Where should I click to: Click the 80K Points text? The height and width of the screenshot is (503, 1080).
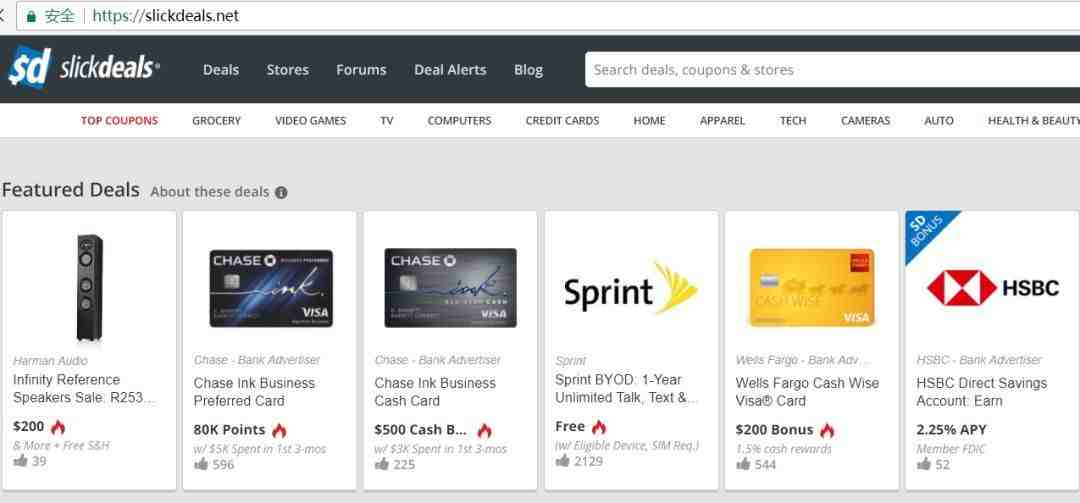coord(229,430)
